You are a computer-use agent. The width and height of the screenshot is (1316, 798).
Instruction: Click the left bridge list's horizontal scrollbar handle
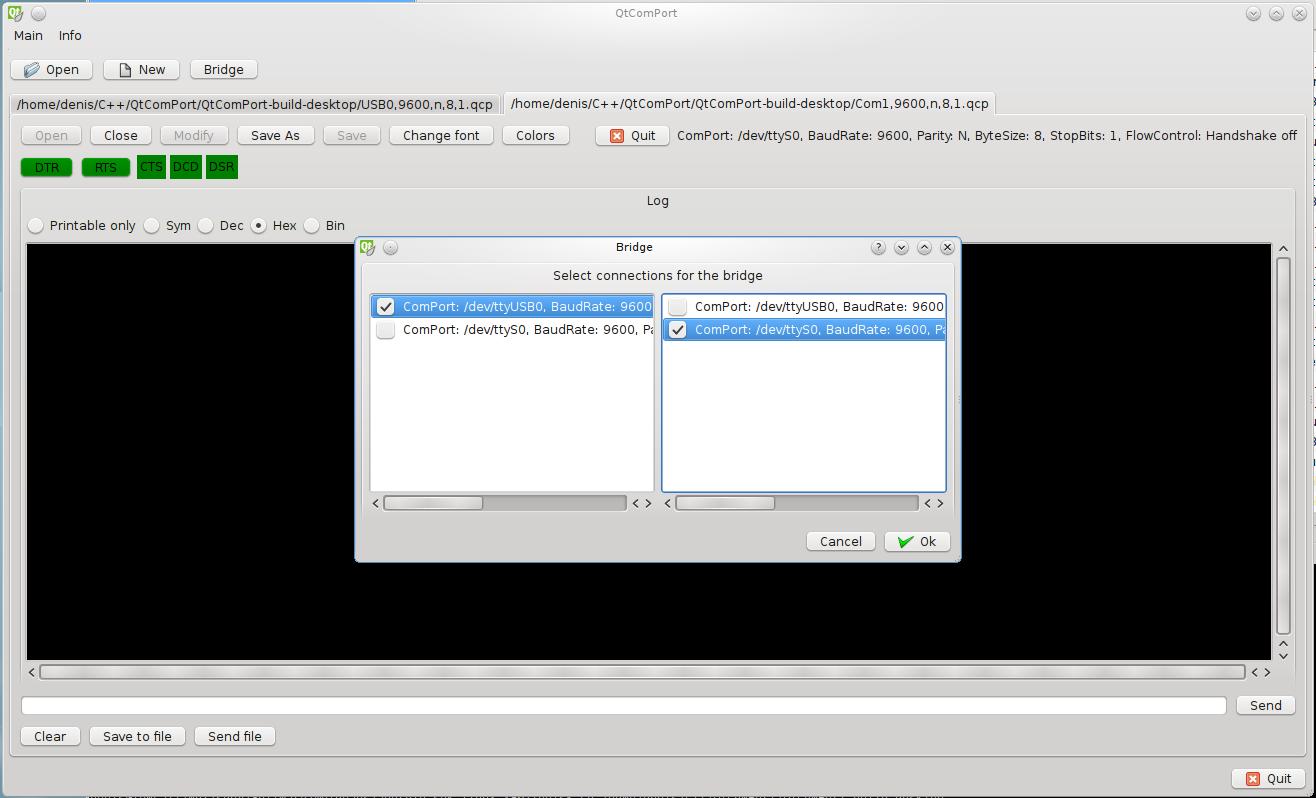click(433, 503)
